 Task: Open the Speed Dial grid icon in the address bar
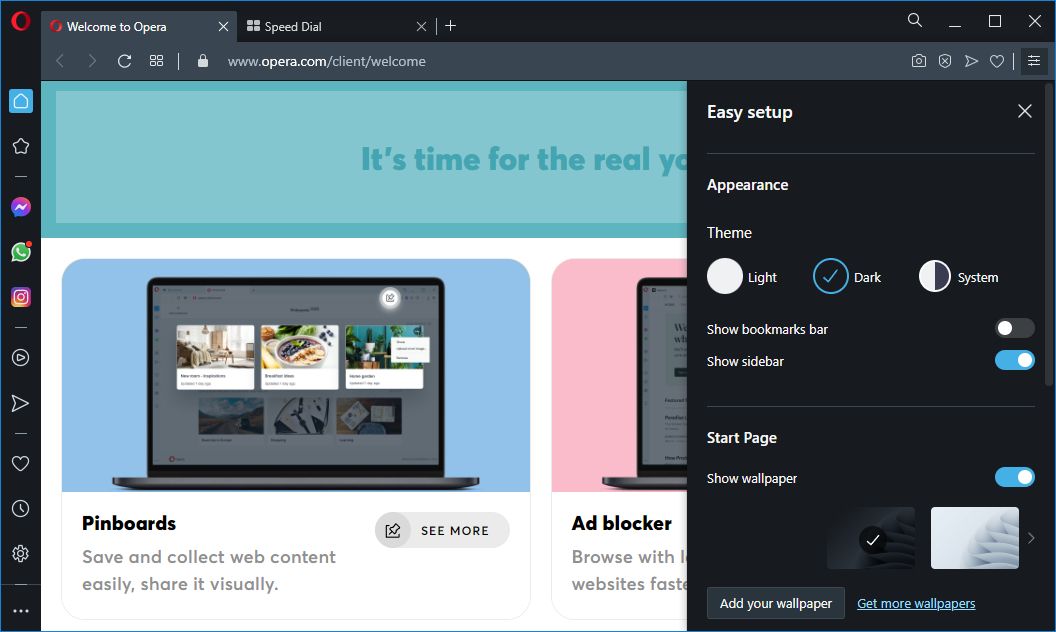(156, 61)
